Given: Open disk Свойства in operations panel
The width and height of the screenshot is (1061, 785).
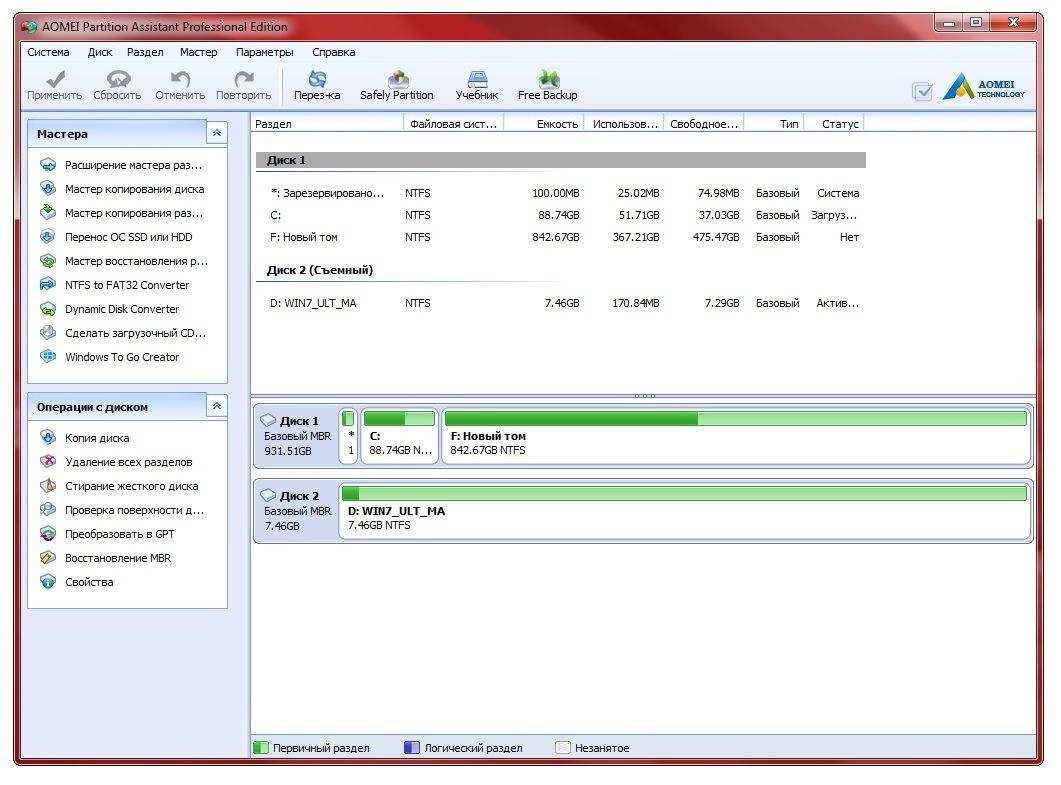Looking at the screenshot, I should 76,582.
